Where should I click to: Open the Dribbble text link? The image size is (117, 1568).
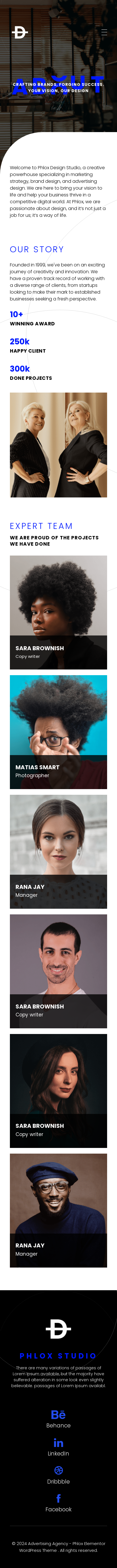58,1481
